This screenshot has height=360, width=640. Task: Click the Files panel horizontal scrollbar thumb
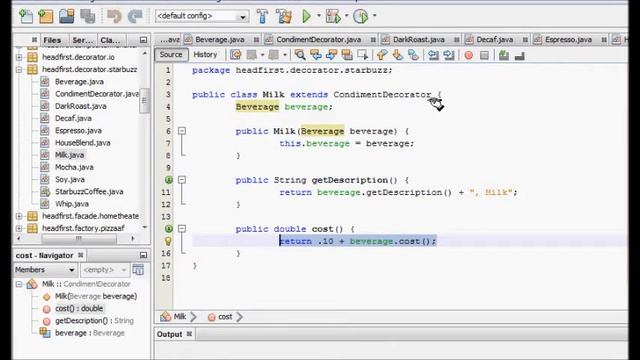coord(78,238)
